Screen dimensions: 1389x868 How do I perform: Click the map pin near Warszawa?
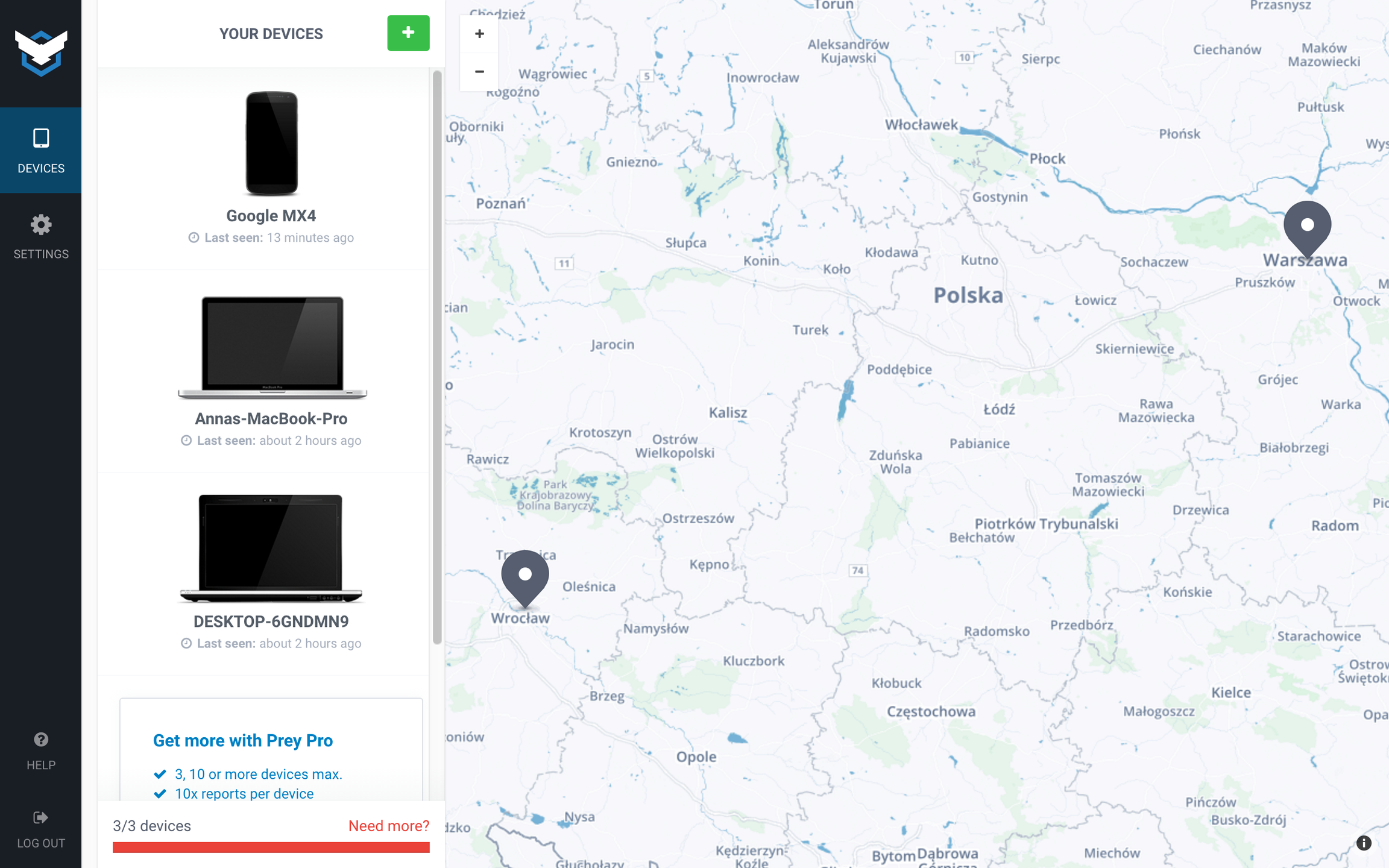(1307, 230)
